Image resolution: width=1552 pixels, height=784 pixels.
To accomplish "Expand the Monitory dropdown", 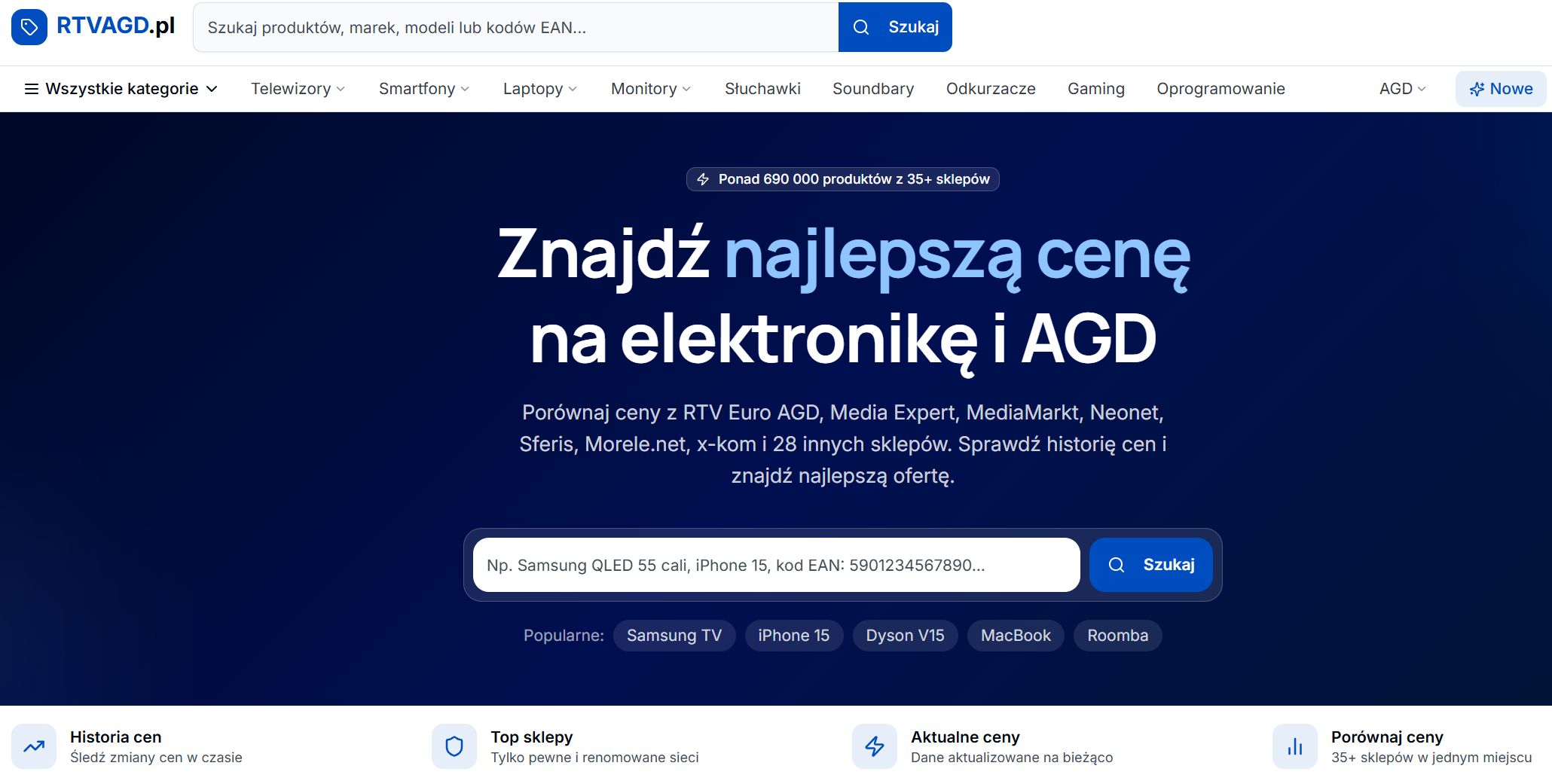I will (650, 89).
